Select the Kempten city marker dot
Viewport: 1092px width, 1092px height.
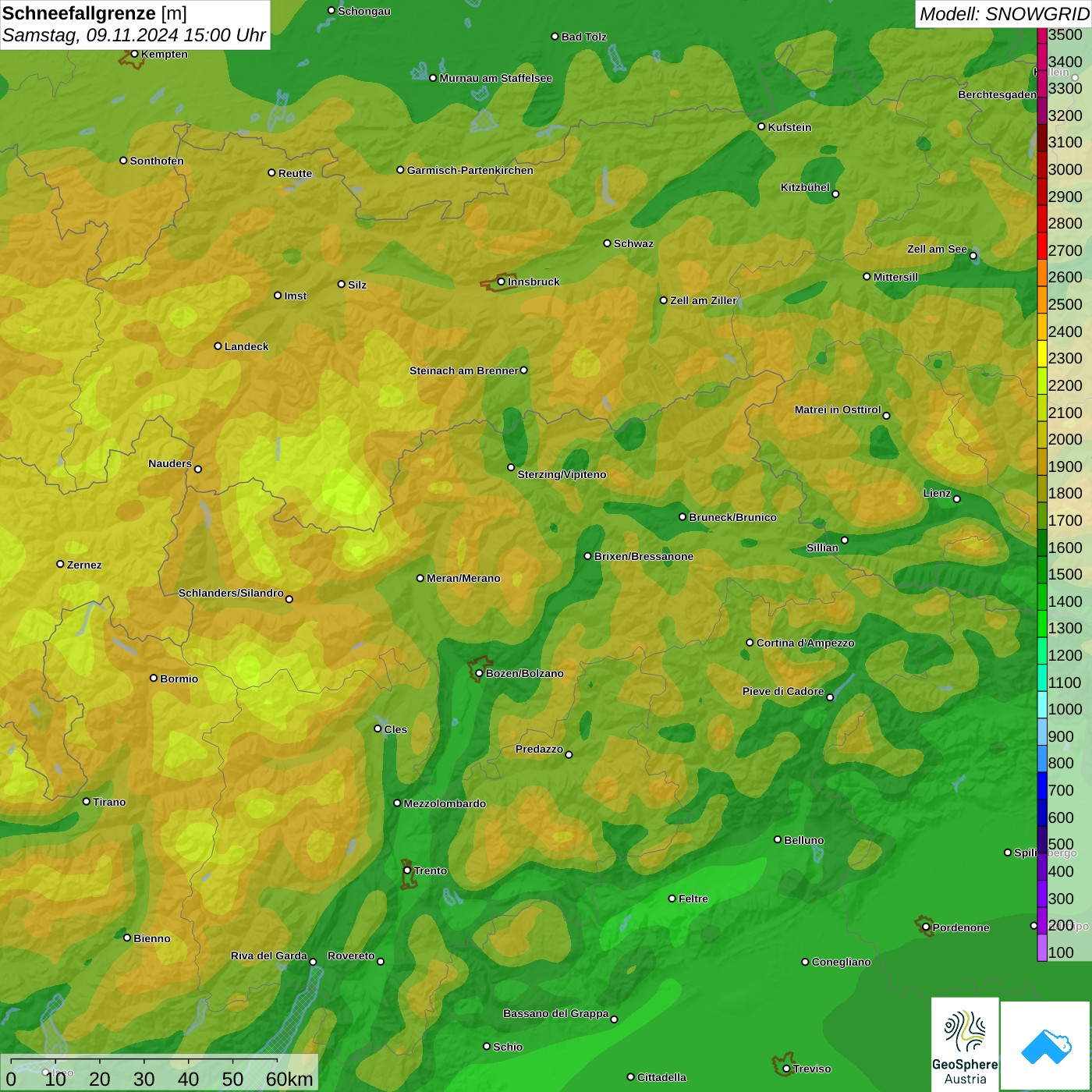(134, 54)
